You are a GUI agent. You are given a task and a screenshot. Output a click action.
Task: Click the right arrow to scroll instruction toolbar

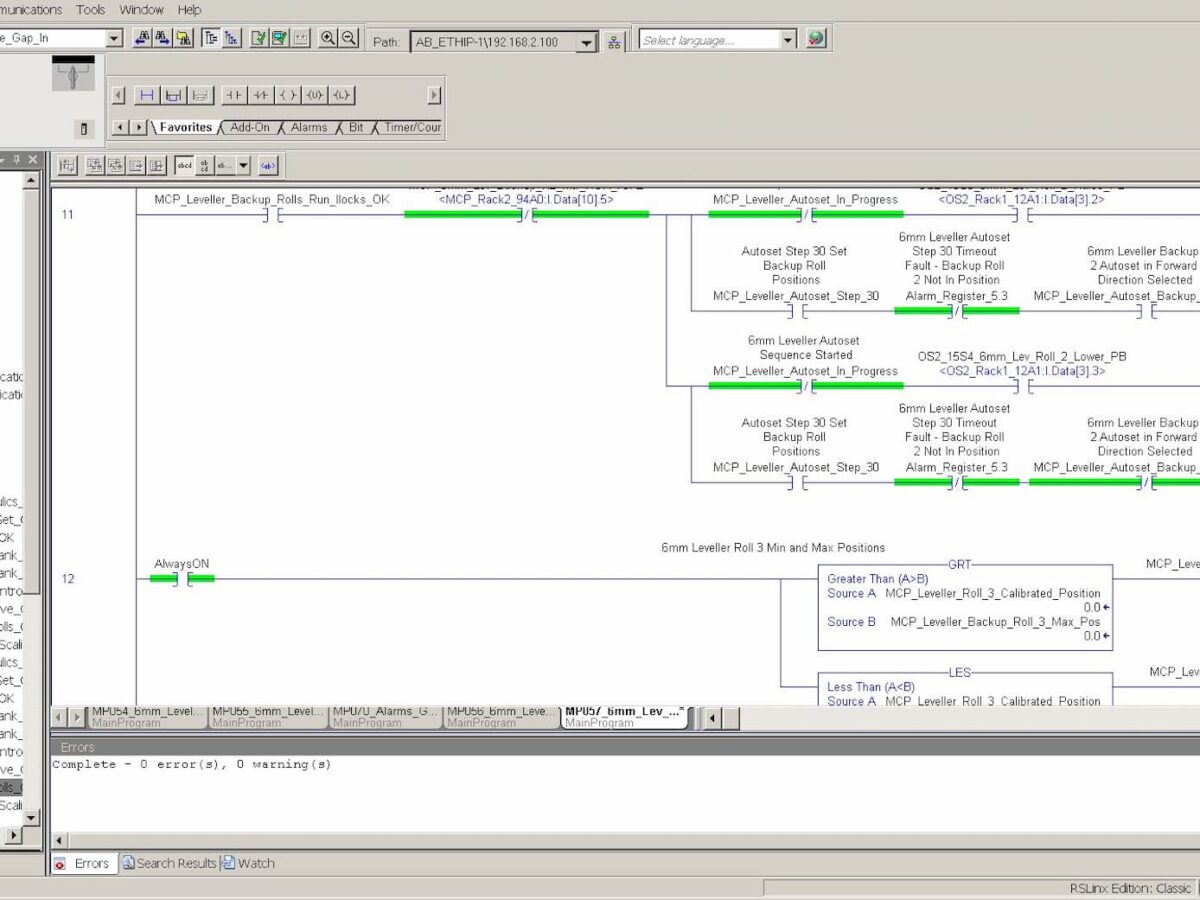pyautogui.click(x=433, y=95)
